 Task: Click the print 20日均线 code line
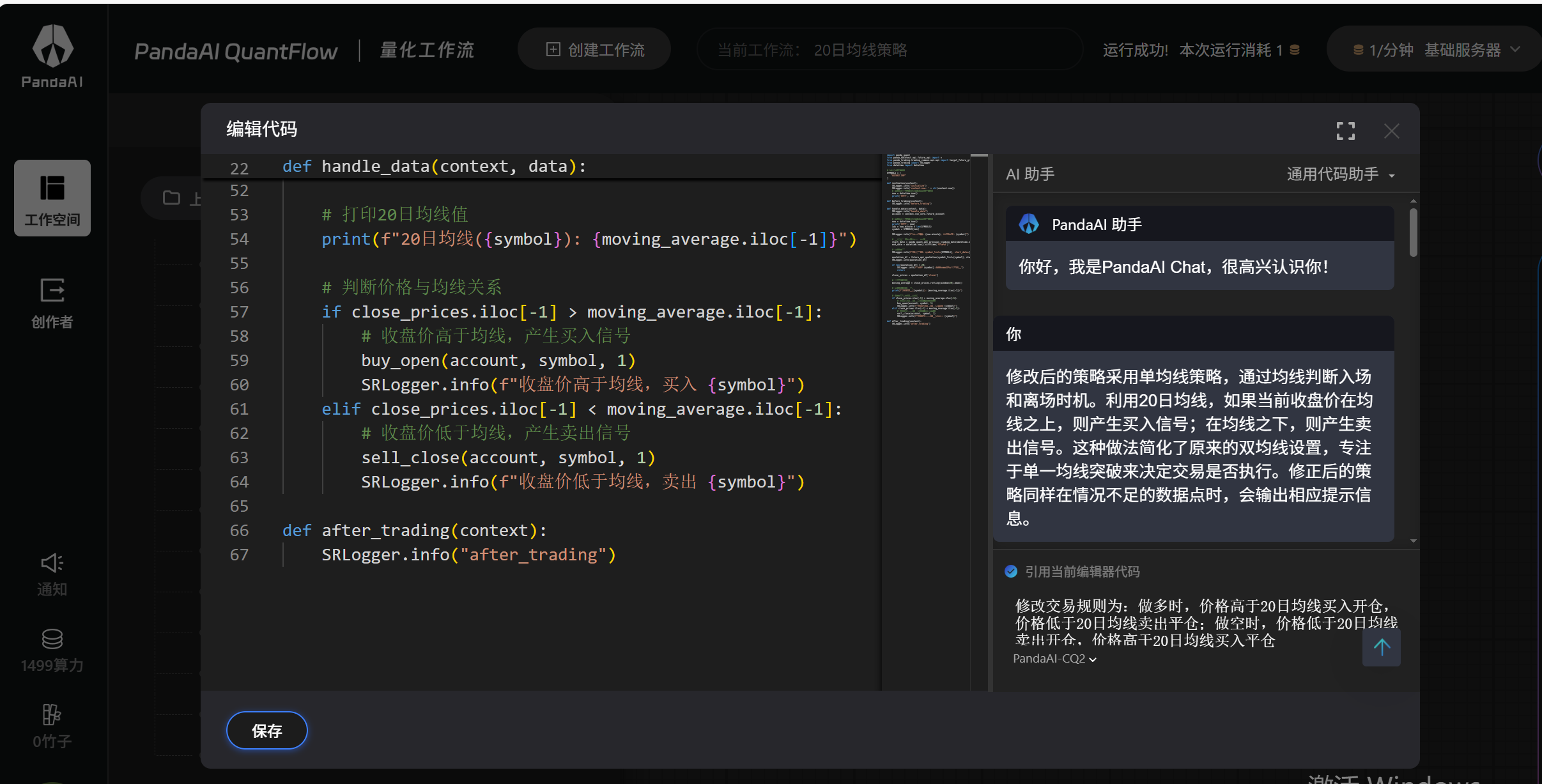pos(589,239)
